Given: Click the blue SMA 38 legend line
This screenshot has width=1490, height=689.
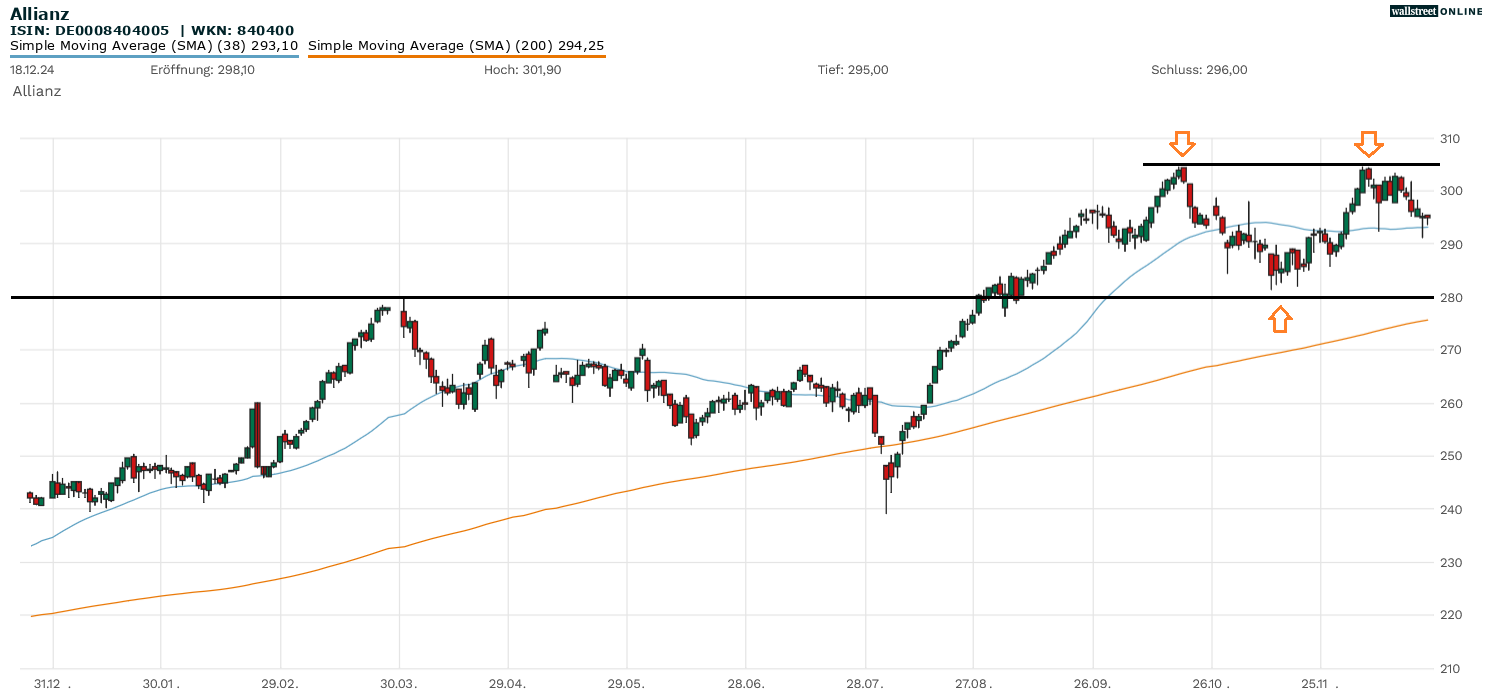Looking at the screenshot, I should pos(154,57).
